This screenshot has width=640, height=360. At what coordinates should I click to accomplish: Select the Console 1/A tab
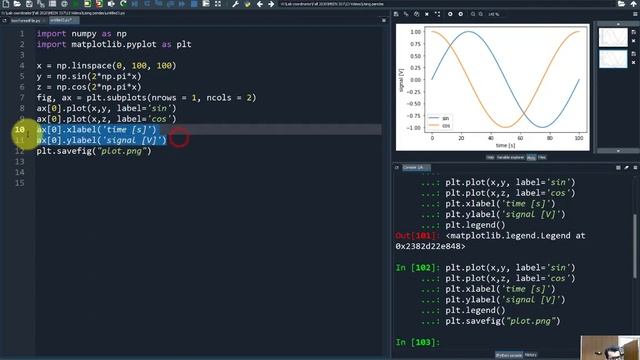(416, 167)
